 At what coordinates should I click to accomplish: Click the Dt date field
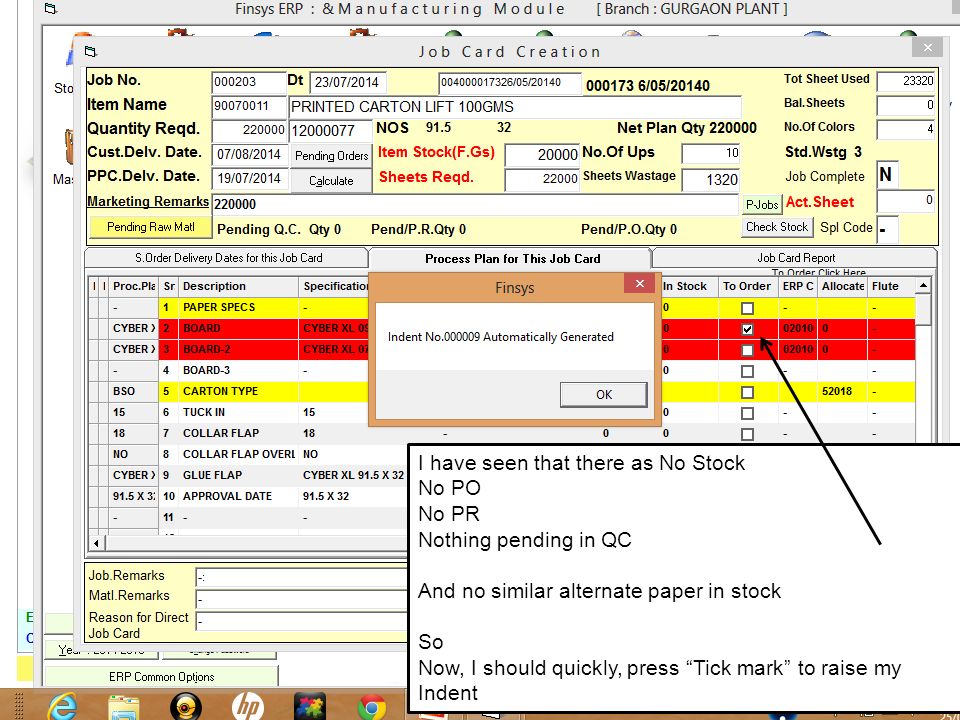pos(348,83)
